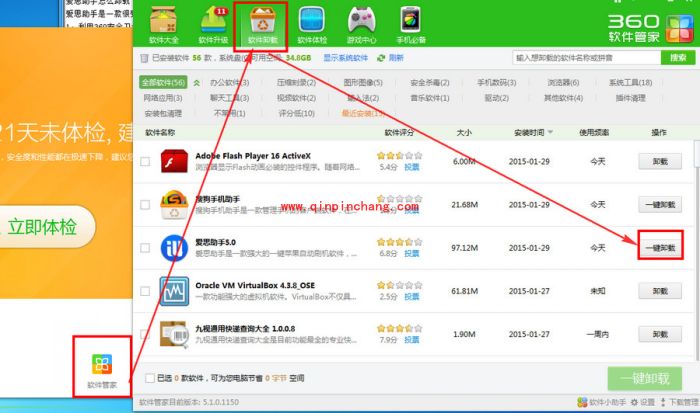
Task: Select the 系统工具(18) category
Action: [630, 83]
